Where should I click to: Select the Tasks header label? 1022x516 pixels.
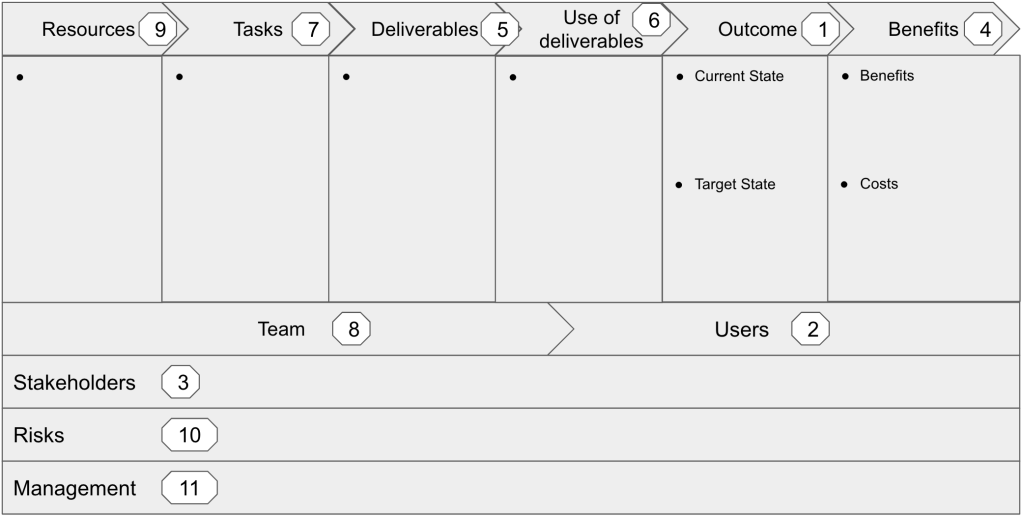(x=258, y=30)
